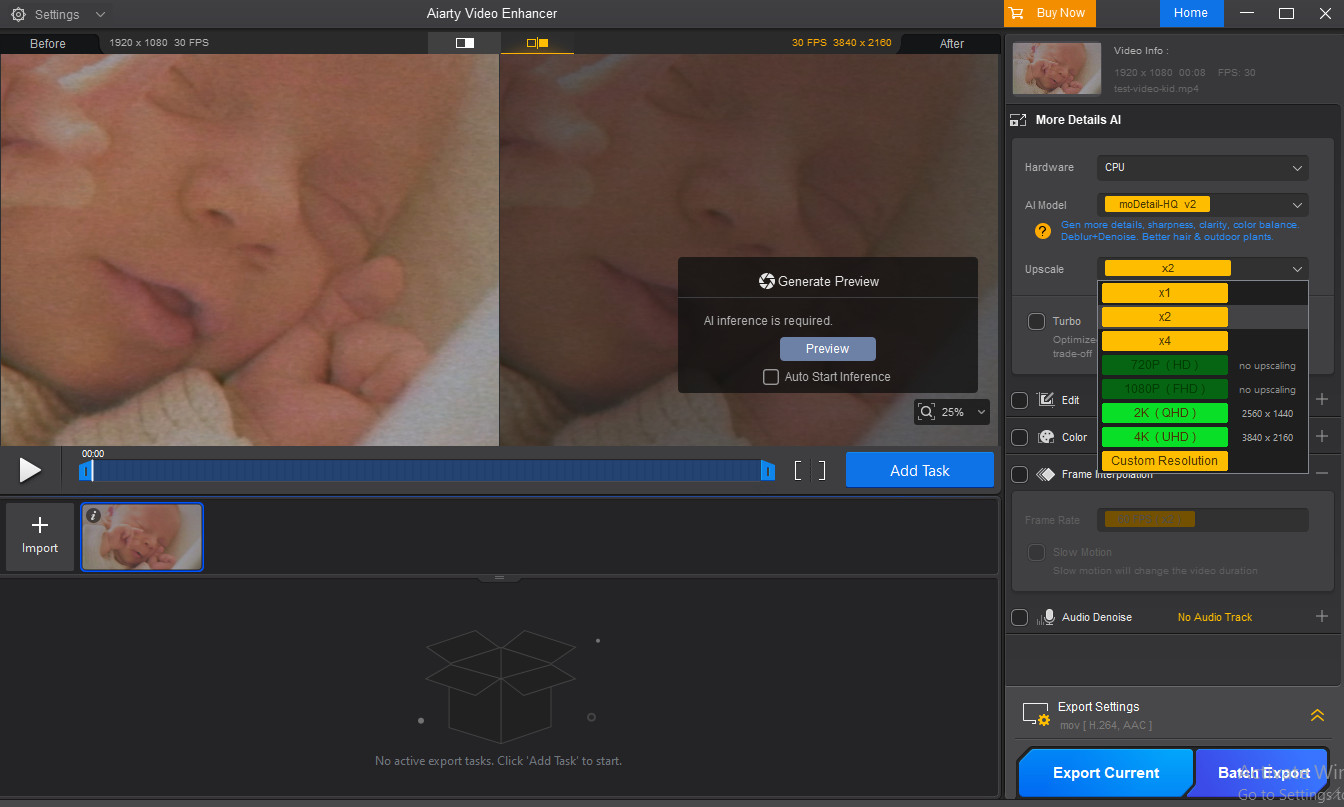Click the Edit crop icon

[x=1046, y=400]
